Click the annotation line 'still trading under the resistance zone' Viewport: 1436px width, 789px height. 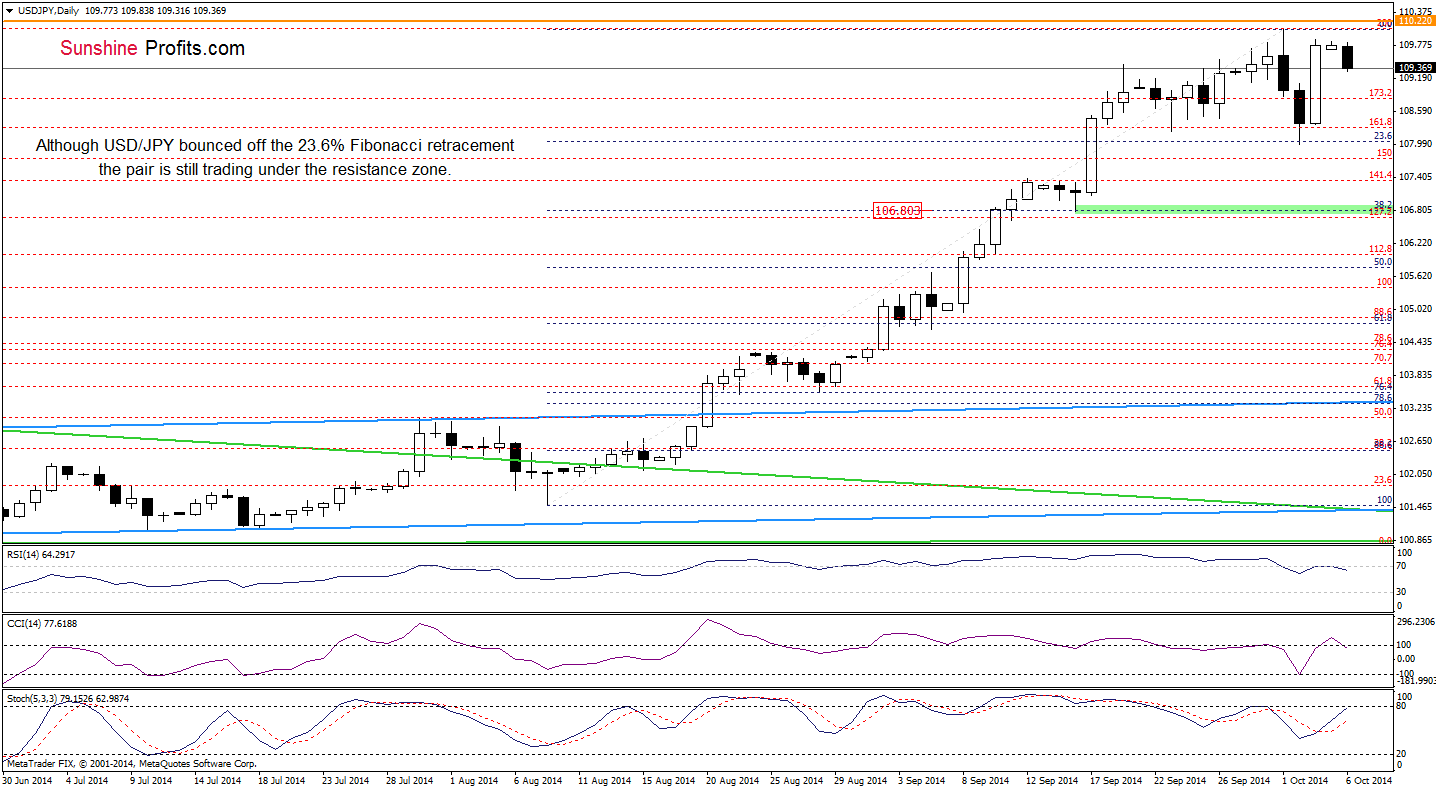(275, 170)
